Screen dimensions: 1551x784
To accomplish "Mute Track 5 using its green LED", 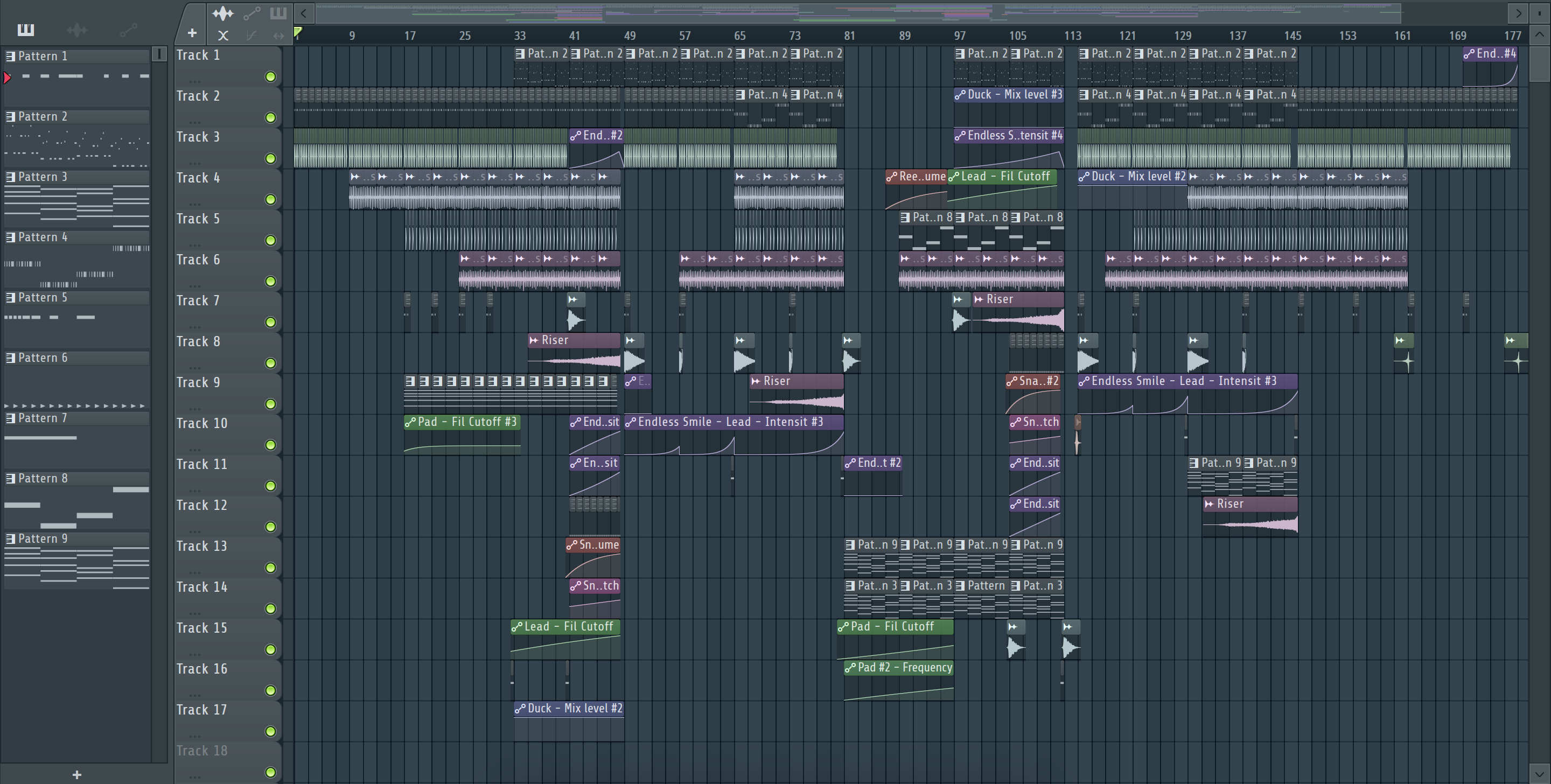I will click(x=271, y=240).
